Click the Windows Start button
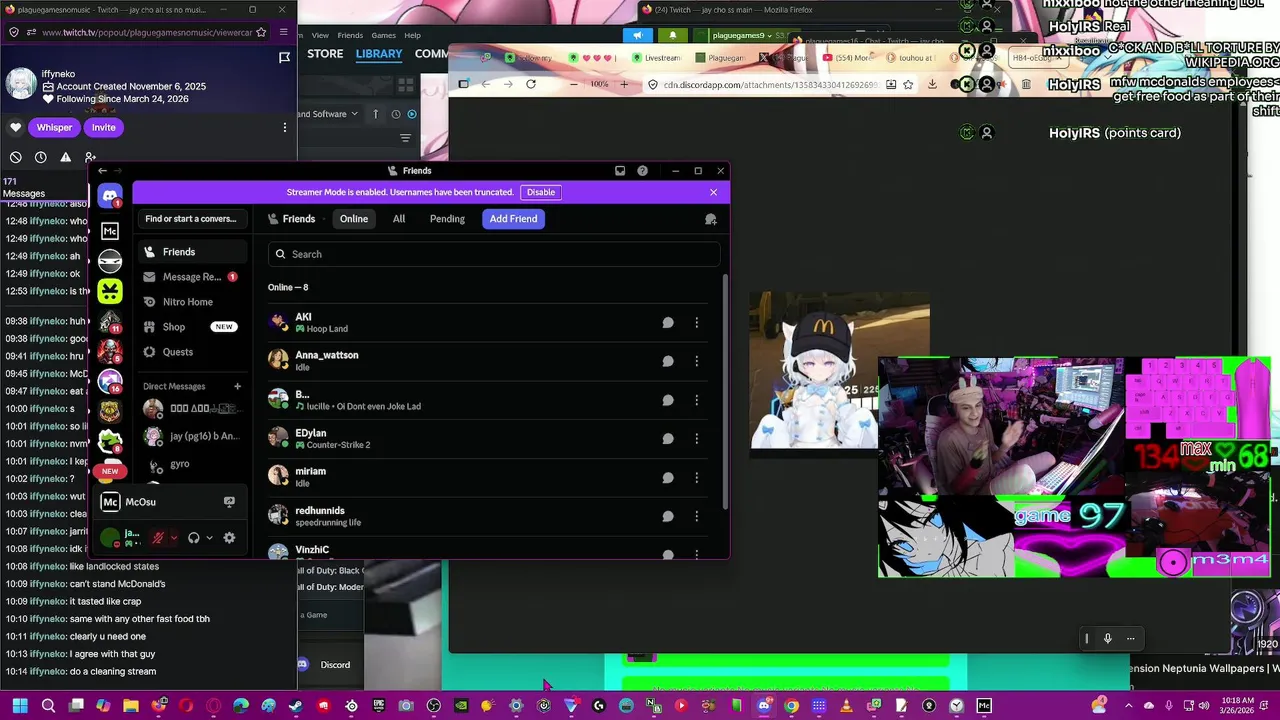This screenshot has height=720, width=1280. point(19,706)
